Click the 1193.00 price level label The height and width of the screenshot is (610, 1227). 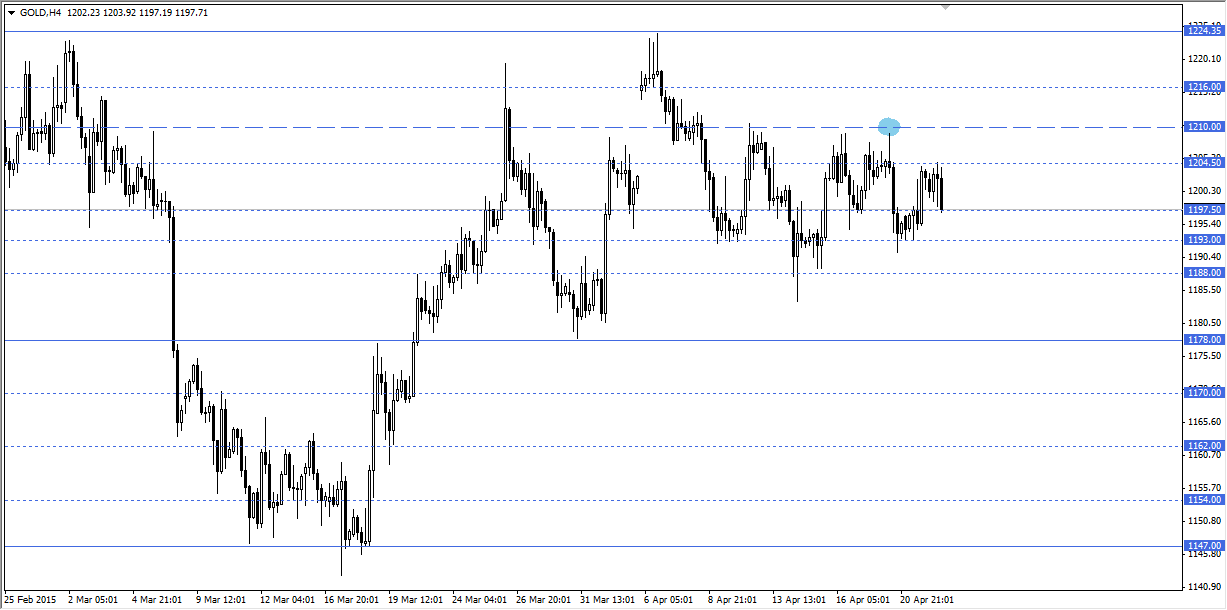[x=1204, y=240]
